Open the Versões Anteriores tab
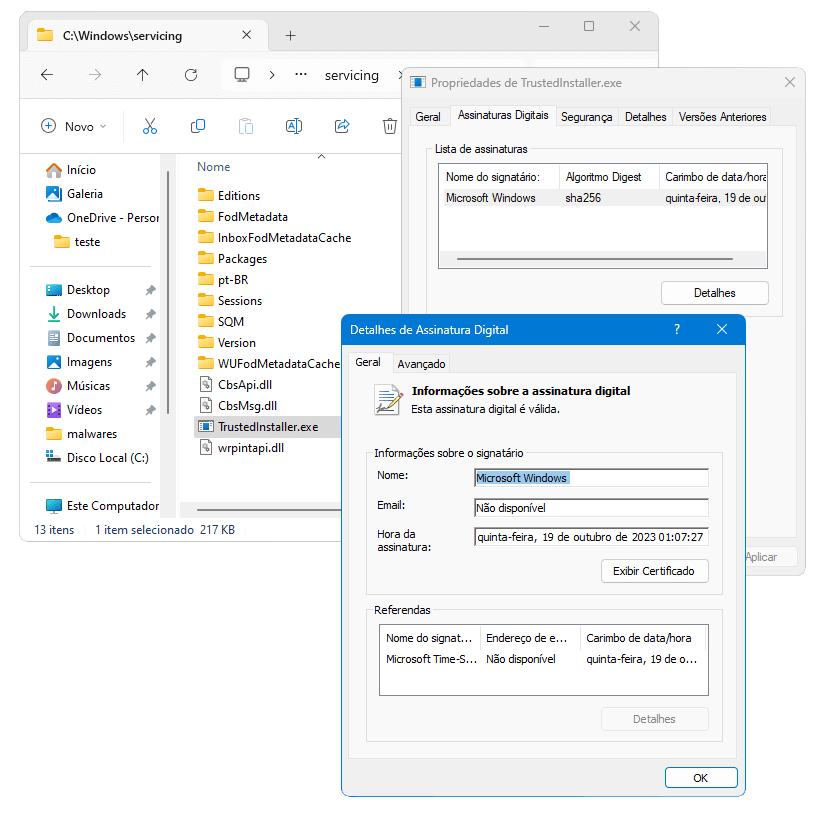The height and width of the screenshot is (816, 818). 723,117
